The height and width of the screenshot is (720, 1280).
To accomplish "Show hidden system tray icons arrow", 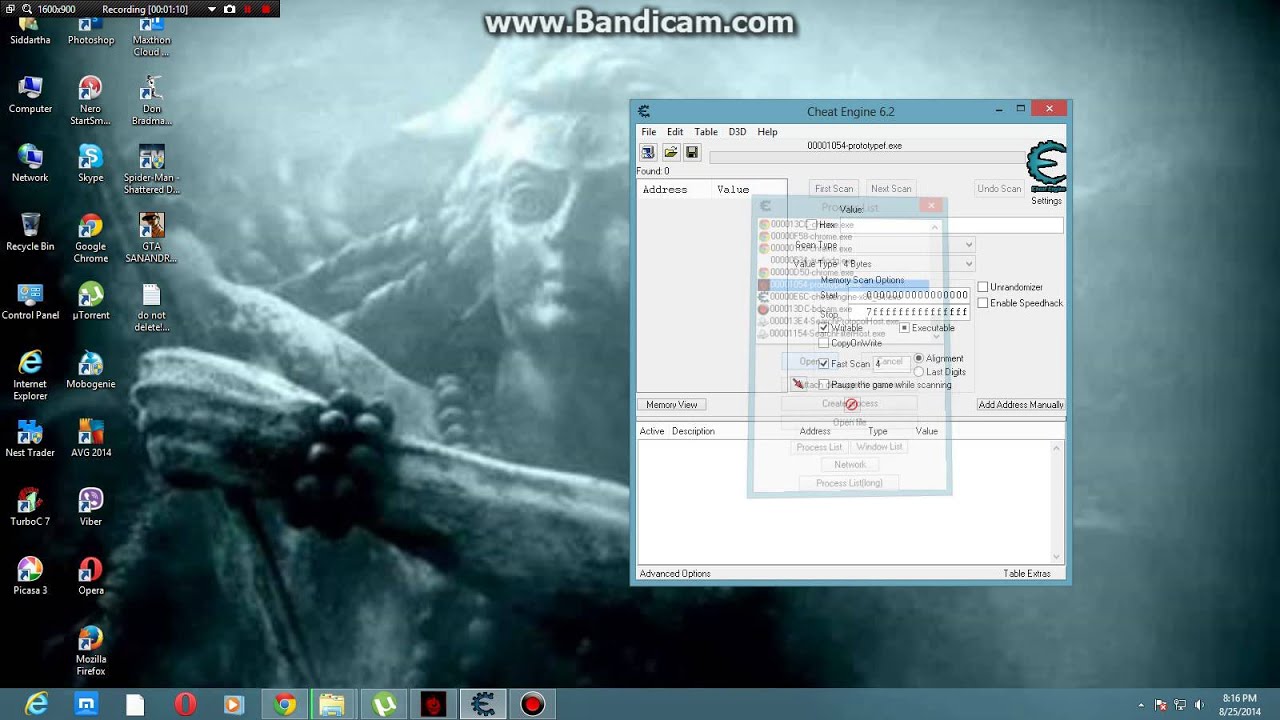I will (1141, 705).
